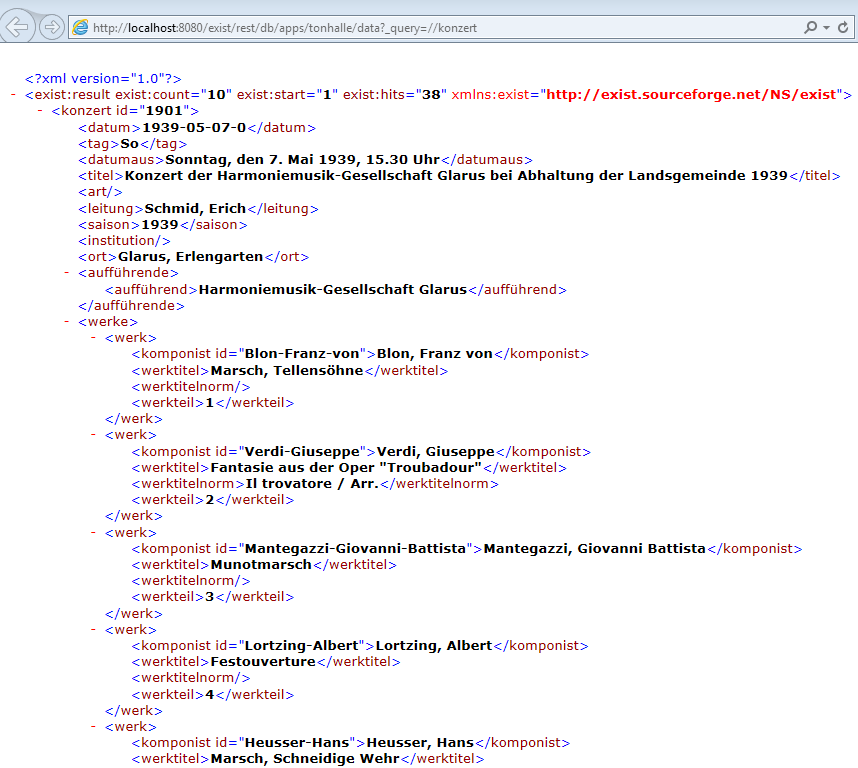Open the address bar autocomplete dropdown arrow
Viewport: 858px width, 768px height.
(x=827, y=28)
